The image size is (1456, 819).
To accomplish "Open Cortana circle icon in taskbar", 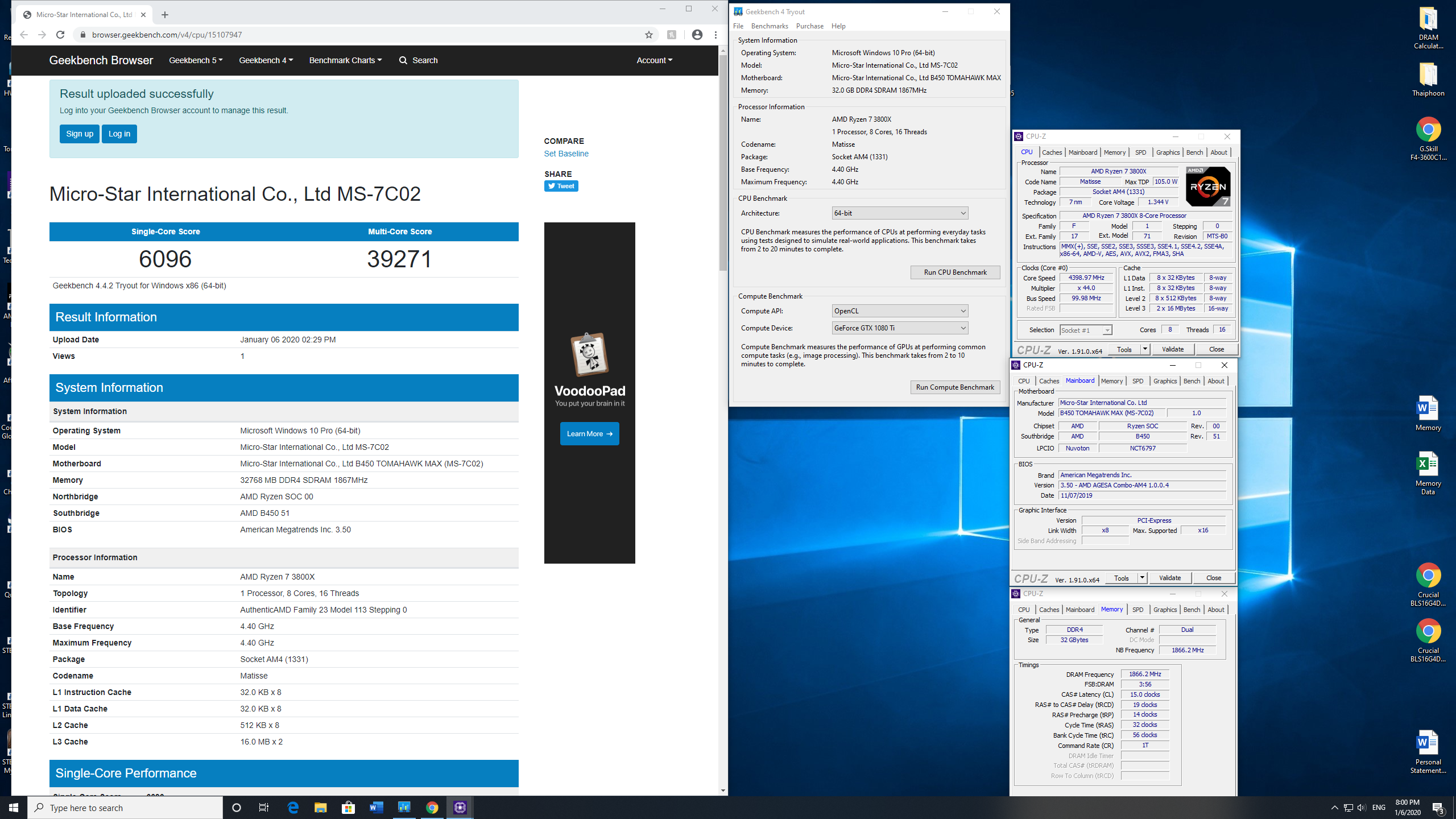I will pyautogui.click(x=237, y=808).
